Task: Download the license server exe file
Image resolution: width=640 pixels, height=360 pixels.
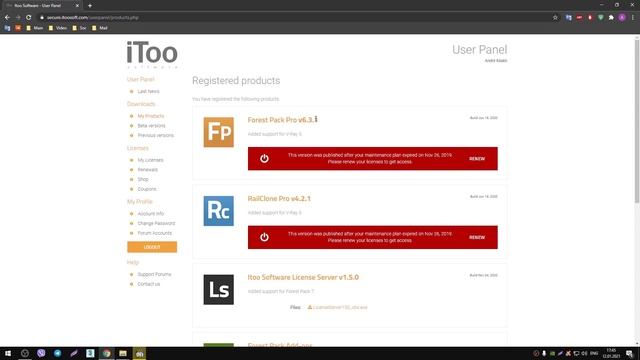Action: click(x=338, y=307)
